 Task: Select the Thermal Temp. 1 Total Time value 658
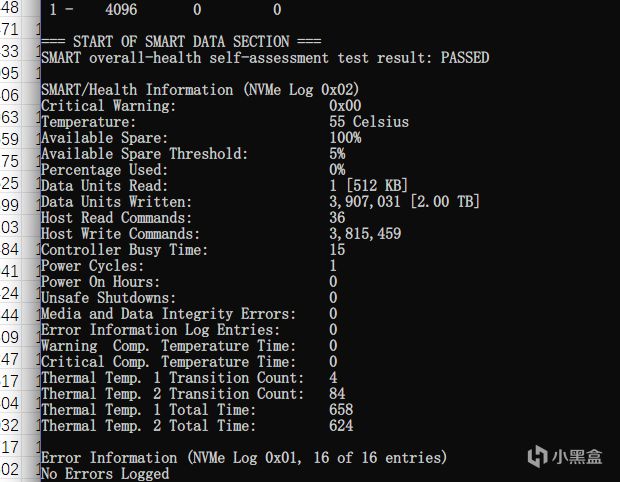pos(341,410)
